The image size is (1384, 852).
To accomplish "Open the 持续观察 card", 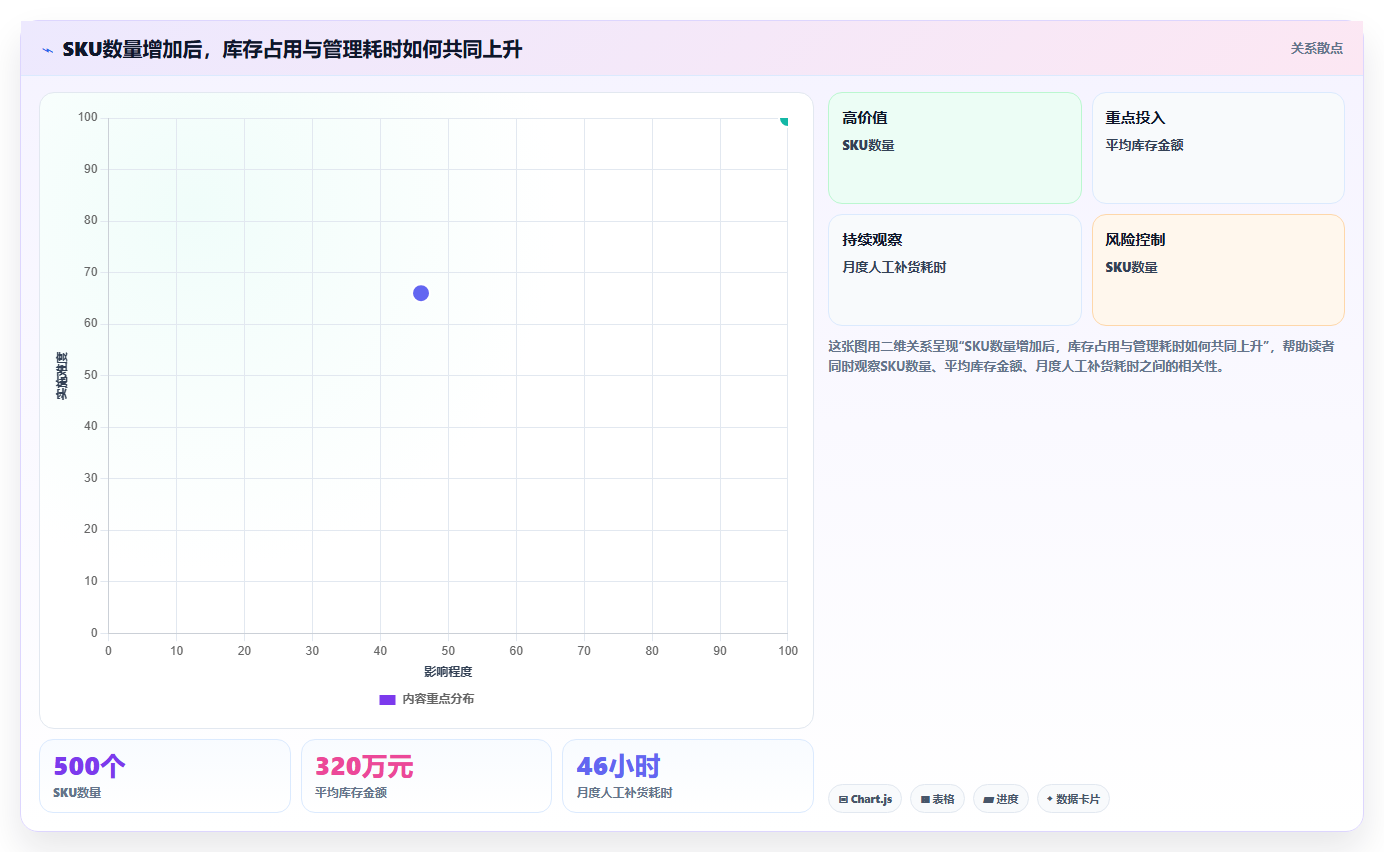I will pos(955,270).
